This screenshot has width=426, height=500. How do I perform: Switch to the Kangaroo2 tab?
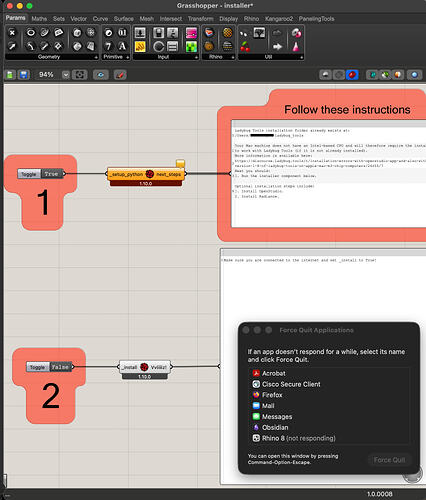[279, 19]
